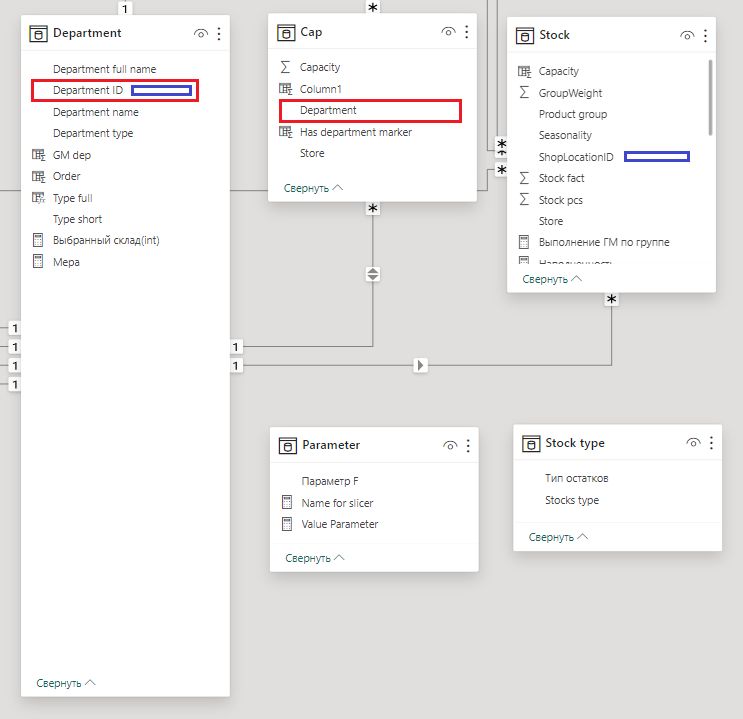Open more options for Cap table
The height and width of the screenshot is (719, 743).
467,32
